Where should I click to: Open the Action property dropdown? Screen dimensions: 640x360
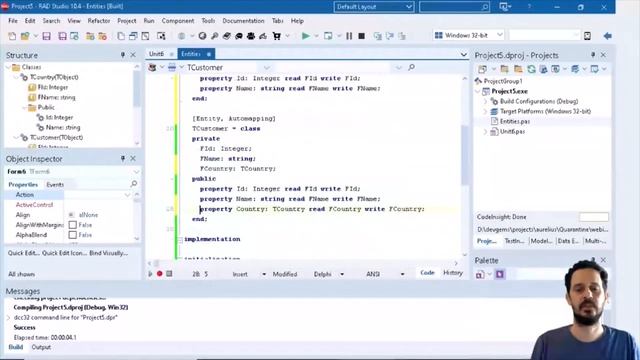point(127,195)
